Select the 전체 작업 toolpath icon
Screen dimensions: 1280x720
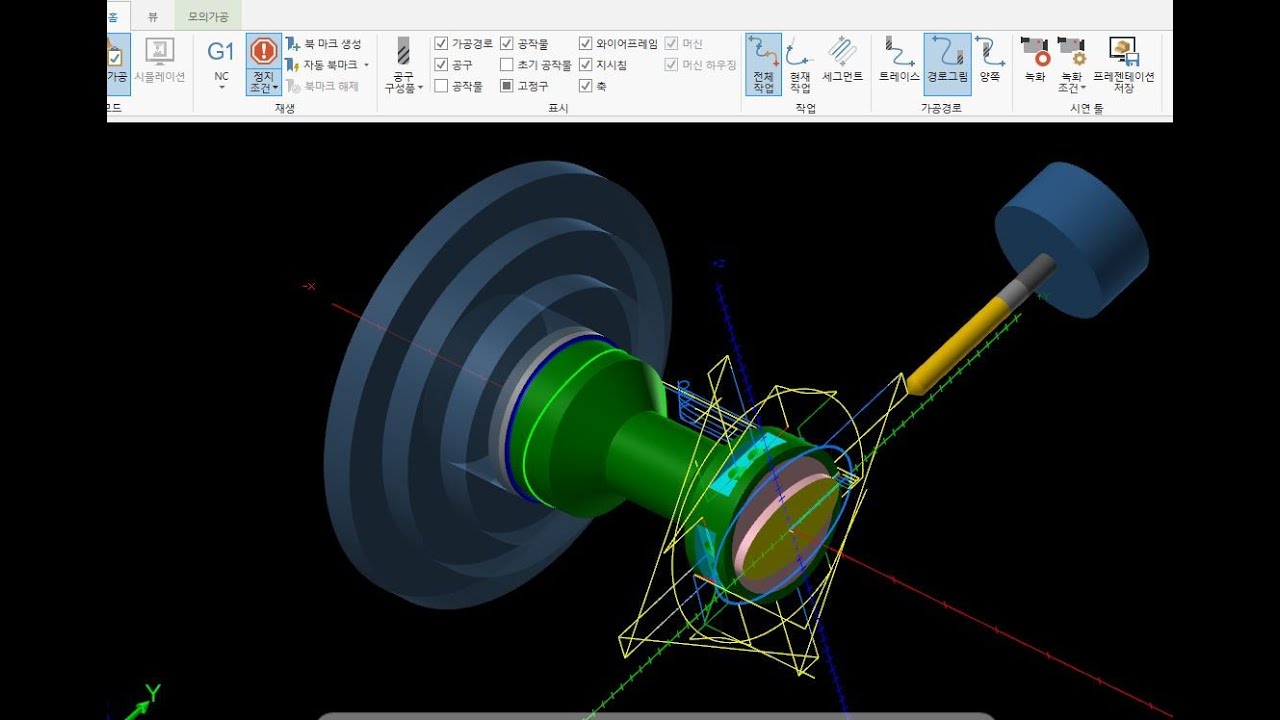tap(763, 51)
